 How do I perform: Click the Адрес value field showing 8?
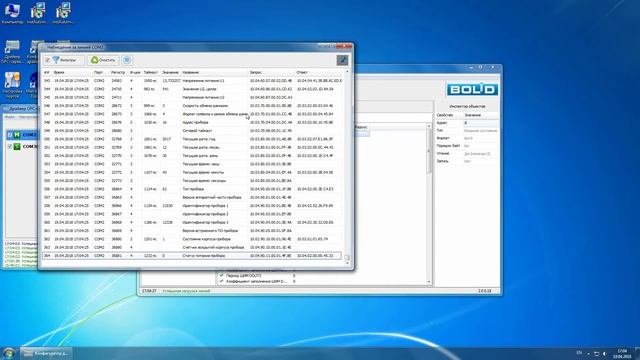[x=481, y=123]
